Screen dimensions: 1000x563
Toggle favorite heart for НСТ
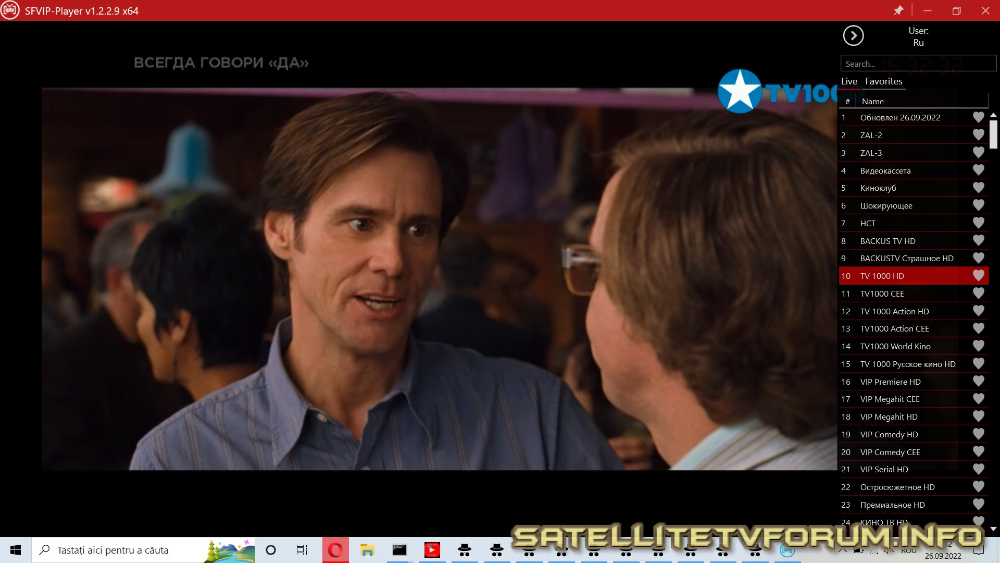click(x=978, y=223)
